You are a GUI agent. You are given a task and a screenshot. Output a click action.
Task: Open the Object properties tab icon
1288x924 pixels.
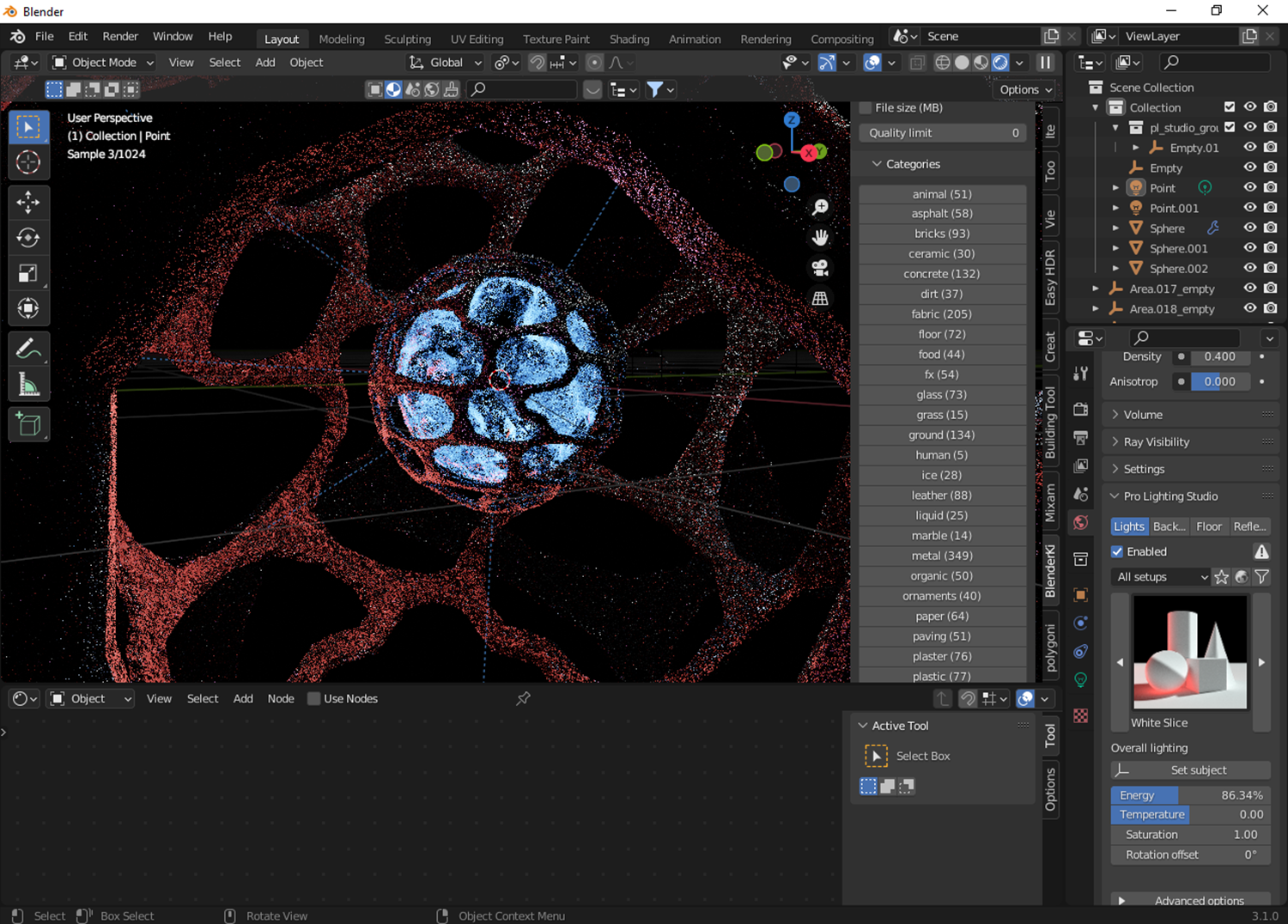pos(1081,594)
